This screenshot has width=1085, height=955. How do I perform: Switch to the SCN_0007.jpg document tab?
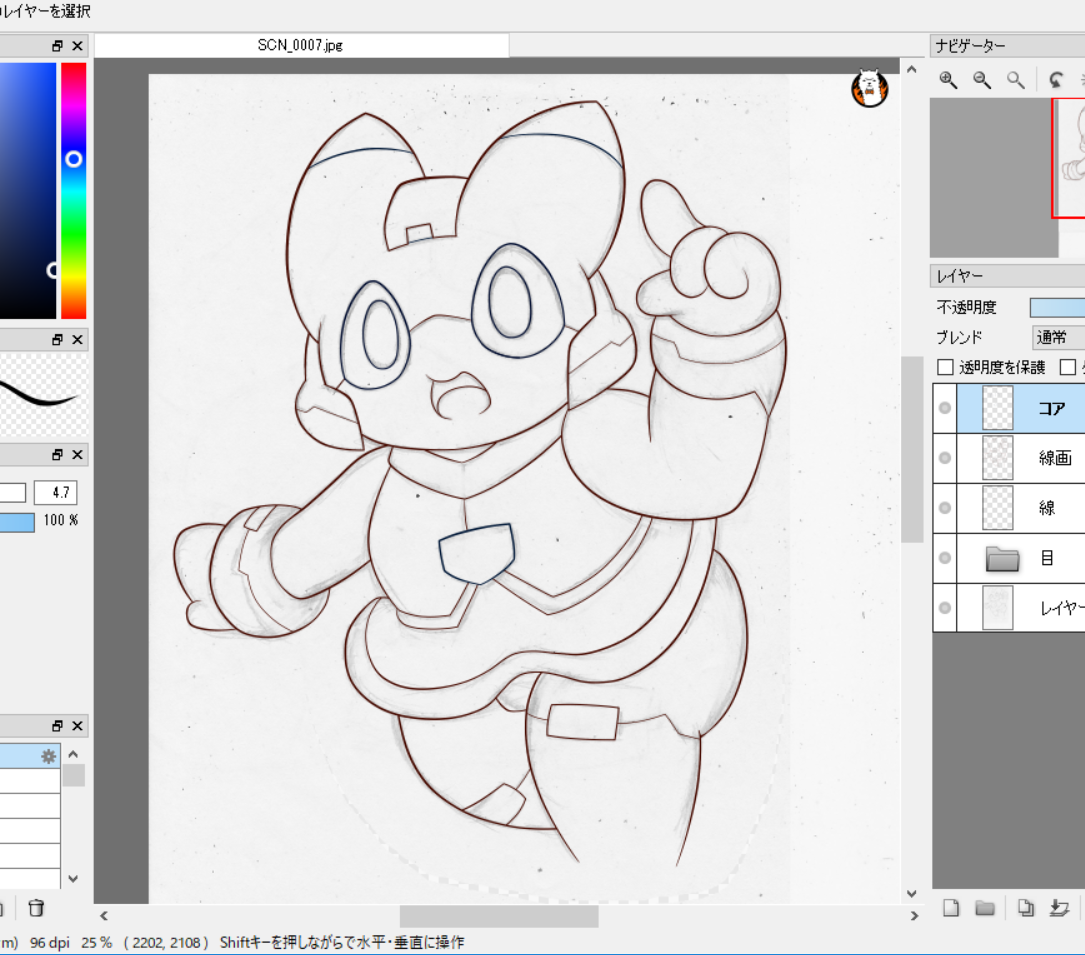coord(301,46)
